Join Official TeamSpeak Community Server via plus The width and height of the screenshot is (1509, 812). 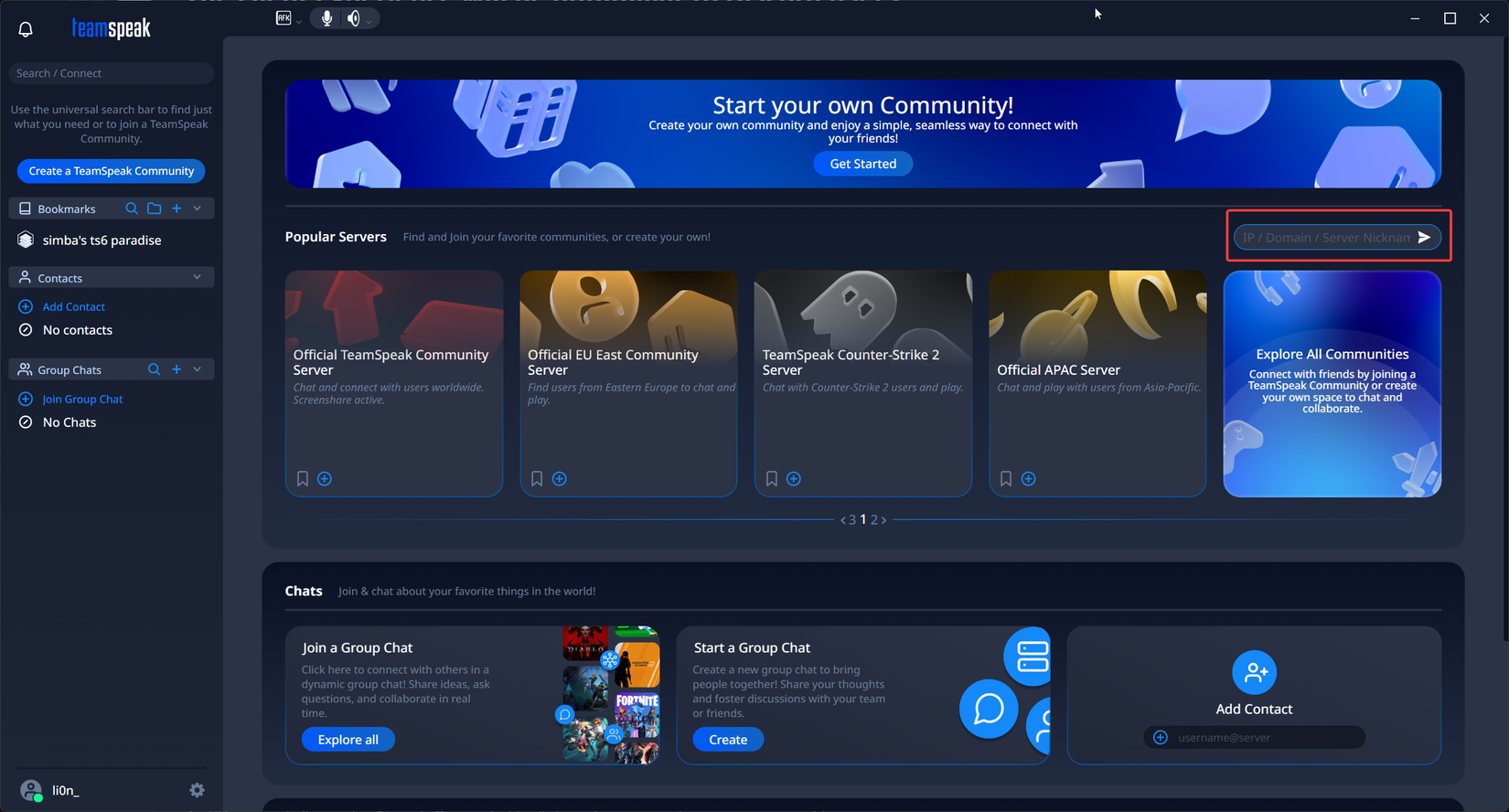[325, 479]
